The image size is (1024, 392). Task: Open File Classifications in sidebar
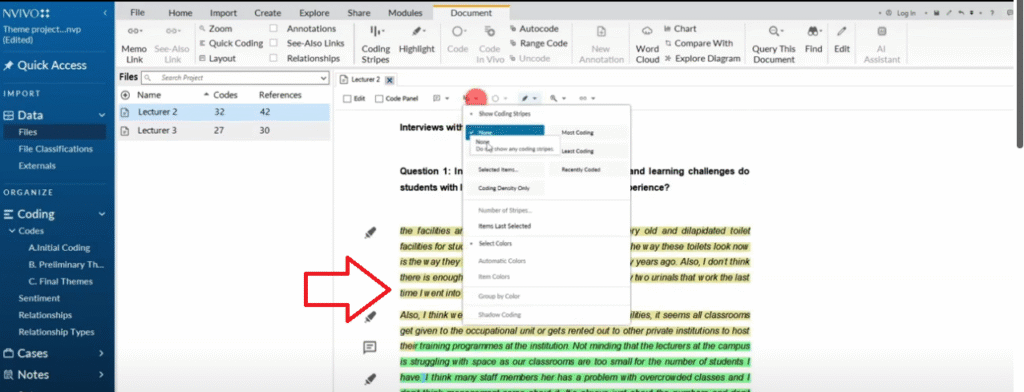56,149
